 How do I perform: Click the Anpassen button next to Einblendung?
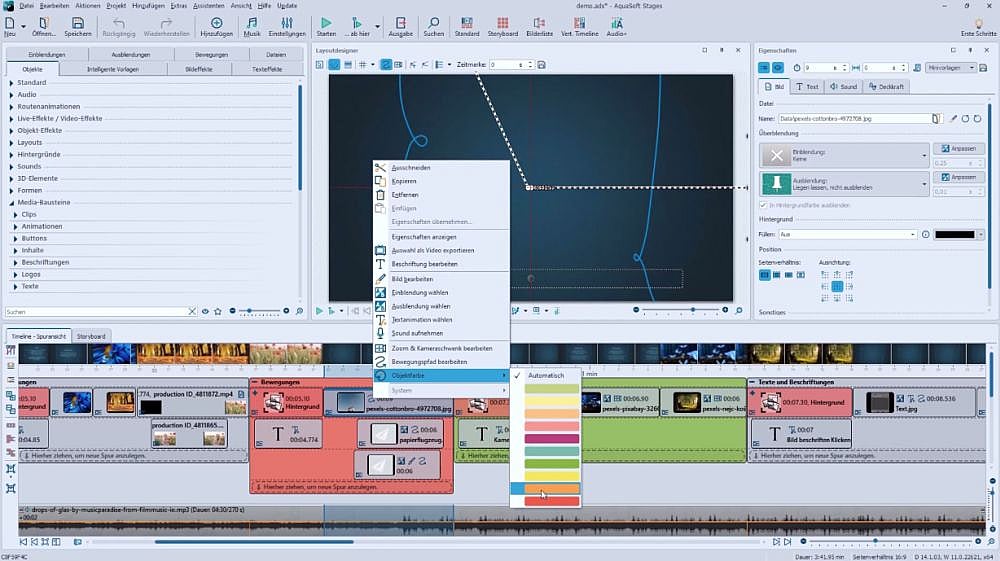click(x=958, y=148)
